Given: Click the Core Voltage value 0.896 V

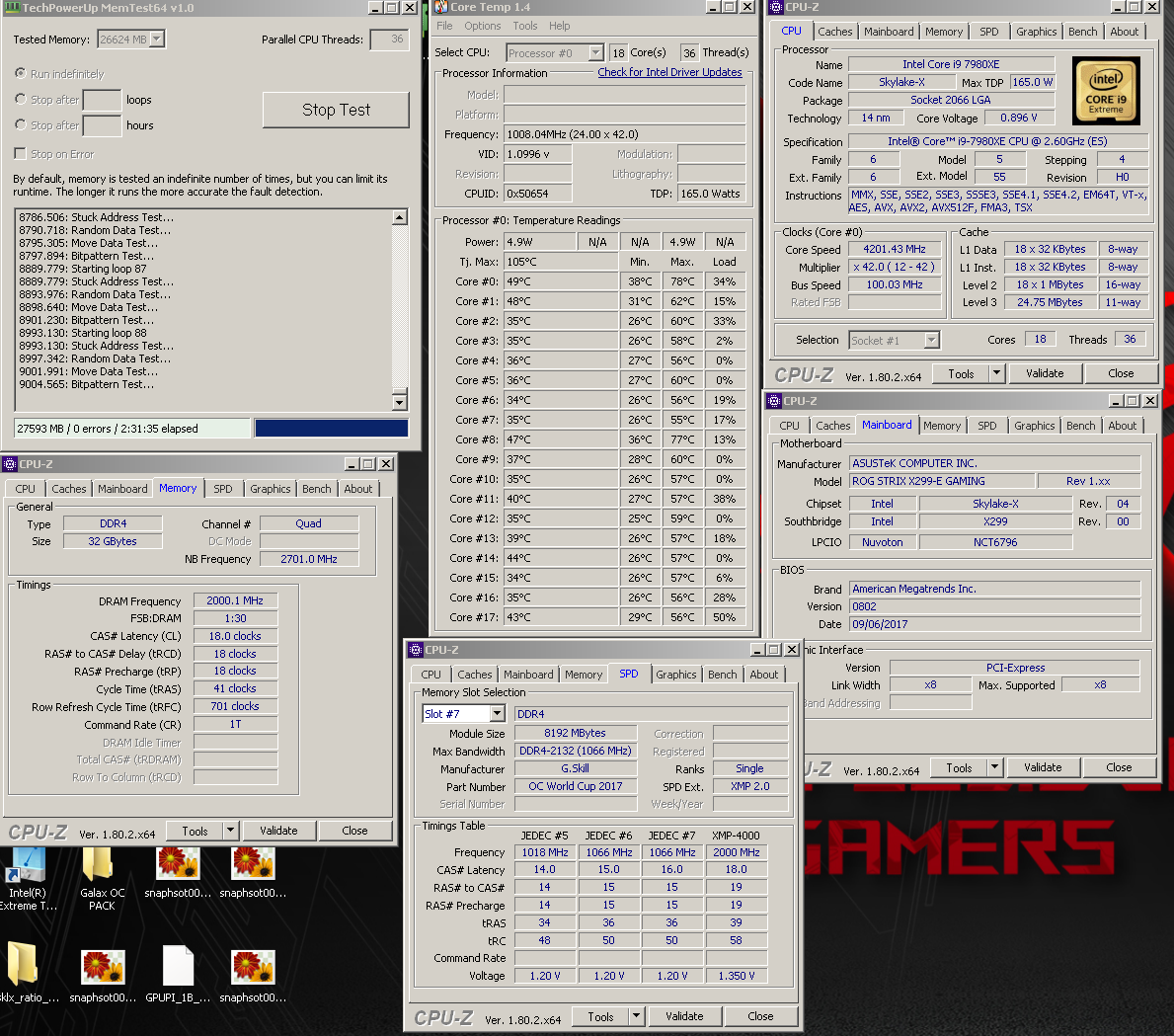Looking at the screenshot, I should [1018, 118].
